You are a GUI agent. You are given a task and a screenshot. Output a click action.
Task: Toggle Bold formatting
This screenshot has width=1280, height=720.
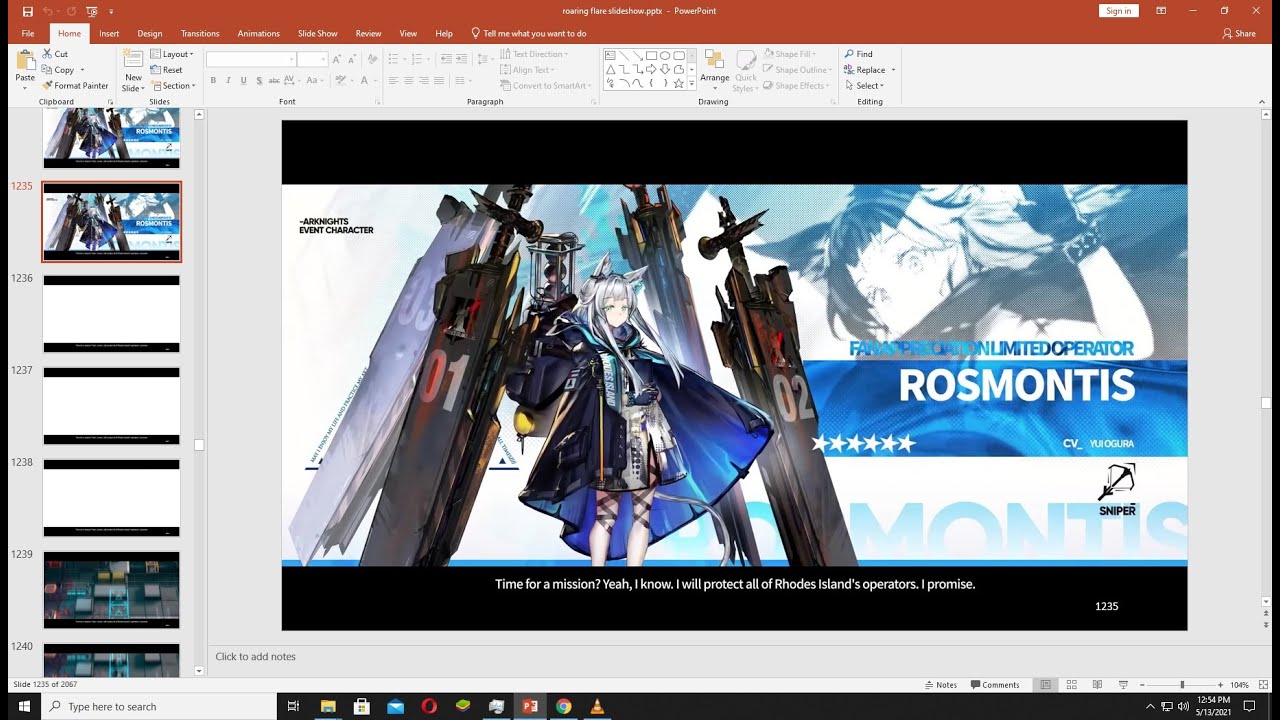click(x=213, y=80)
